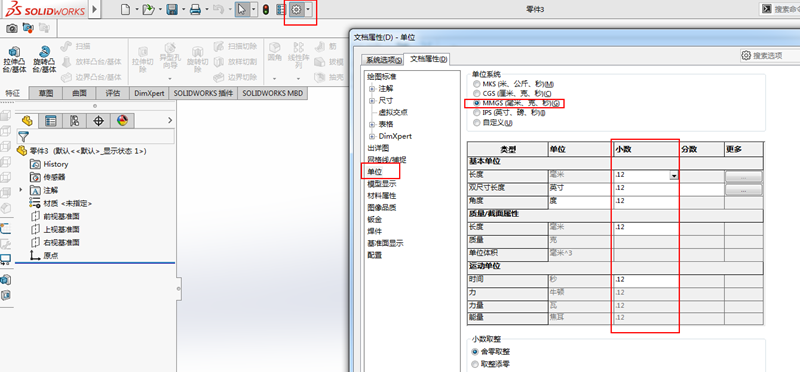Image resolution: width=800 pixels, height=372 pixels.
Task: Select 图像品质 in options list
Action: (x=382, y=208)
